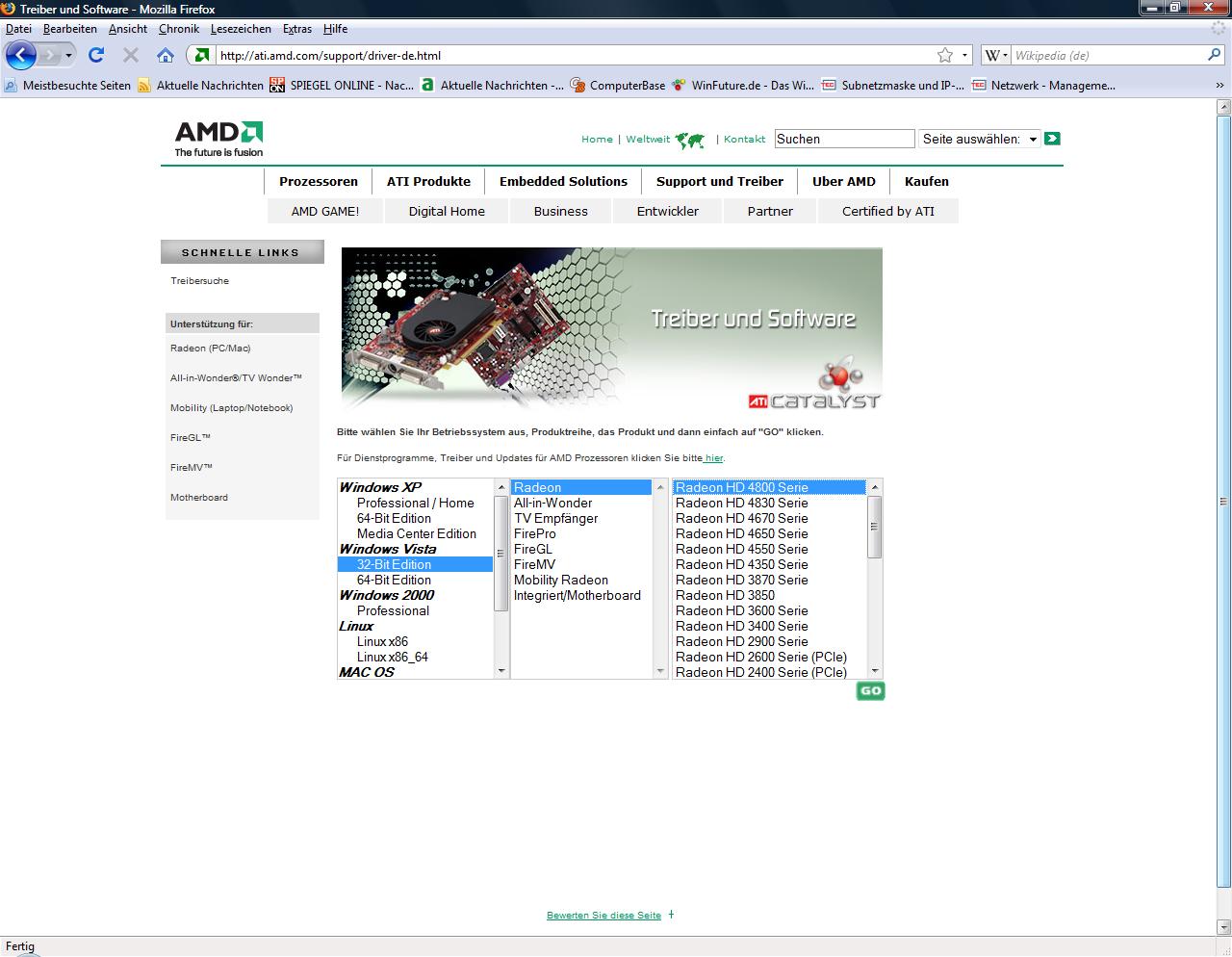Open the Hilfe menu

pos(335,29)
